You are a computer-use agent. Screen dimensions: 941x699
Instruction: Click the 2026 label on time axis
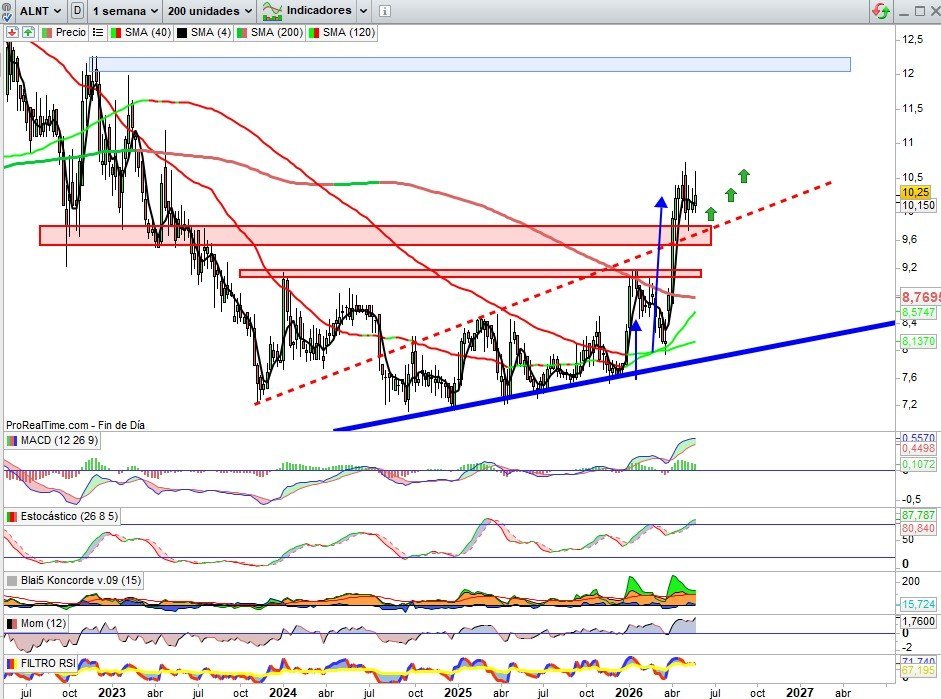[630, 692]
